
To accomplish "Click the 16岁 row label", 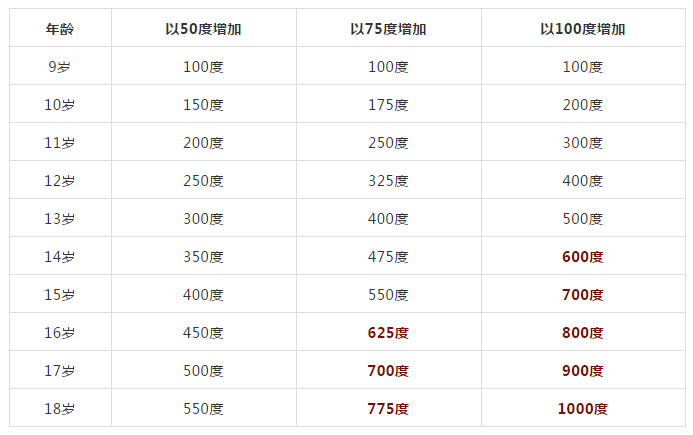I will tap(60, 333).
